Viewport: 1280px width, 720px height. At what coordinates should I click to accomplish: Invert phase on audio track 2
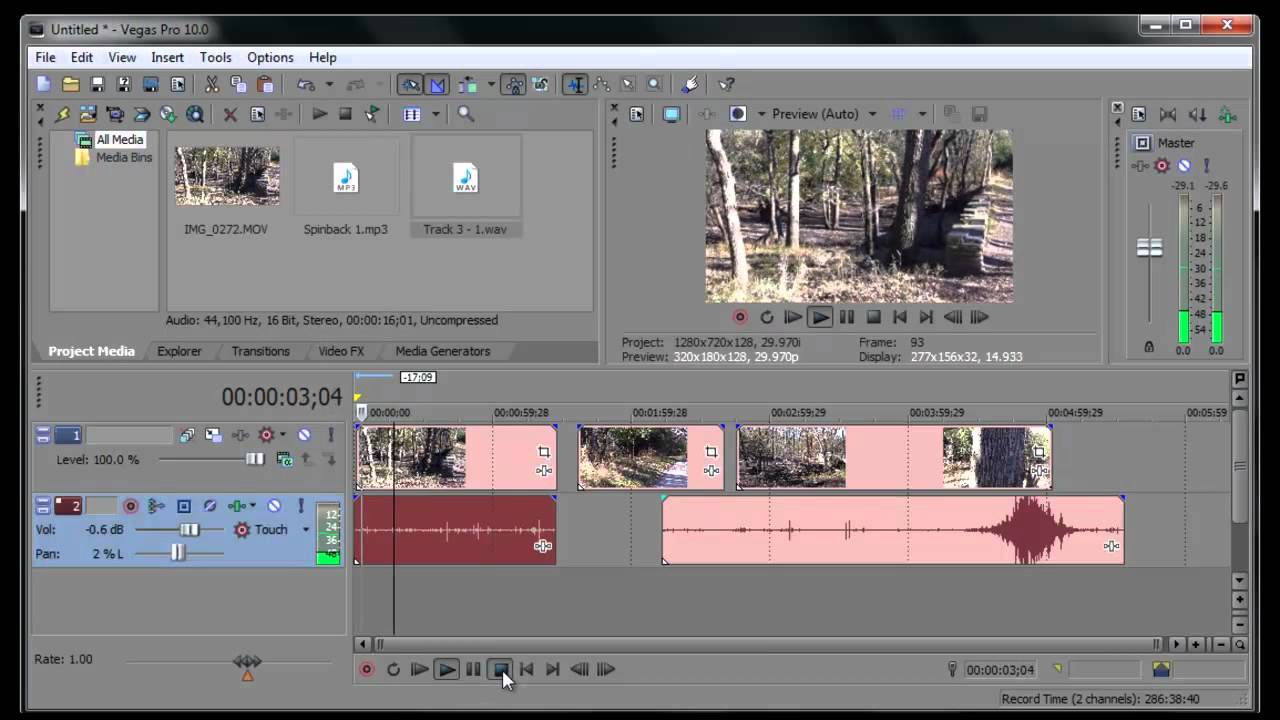pos(210,506)
